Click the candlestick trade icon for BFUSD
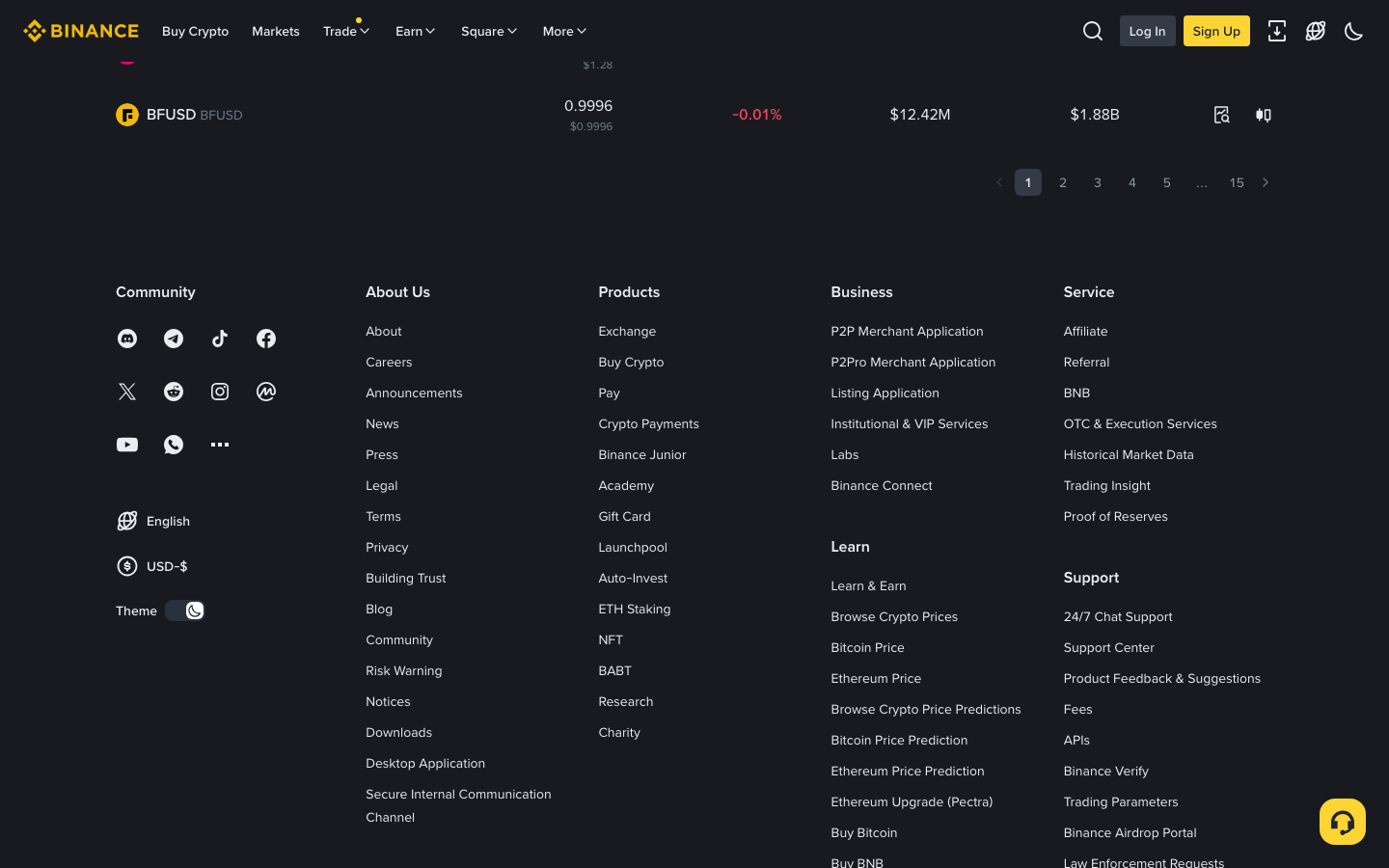This screenshot has width=1389, height=868. click(x=1263, y=115)
